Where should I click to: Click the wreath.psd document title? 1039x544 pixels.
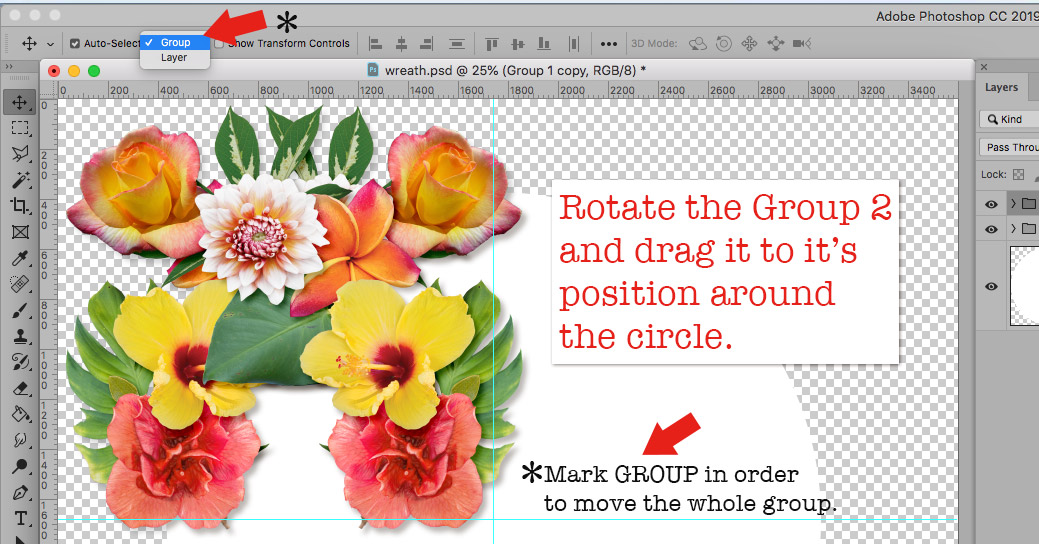point(515,70)
